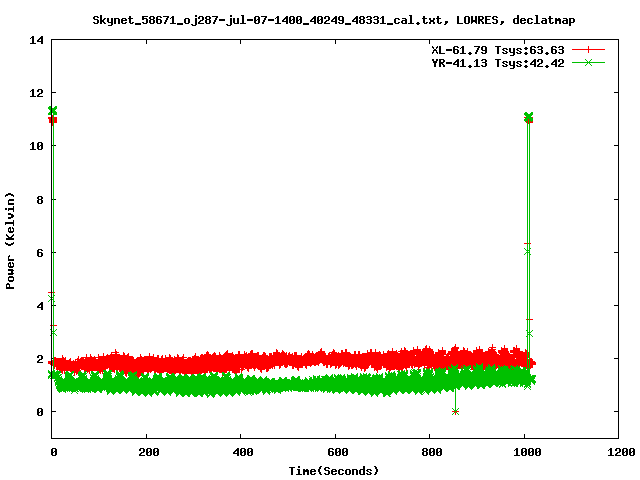
Task: Click y-axis tick label 14
Action: 36,40
